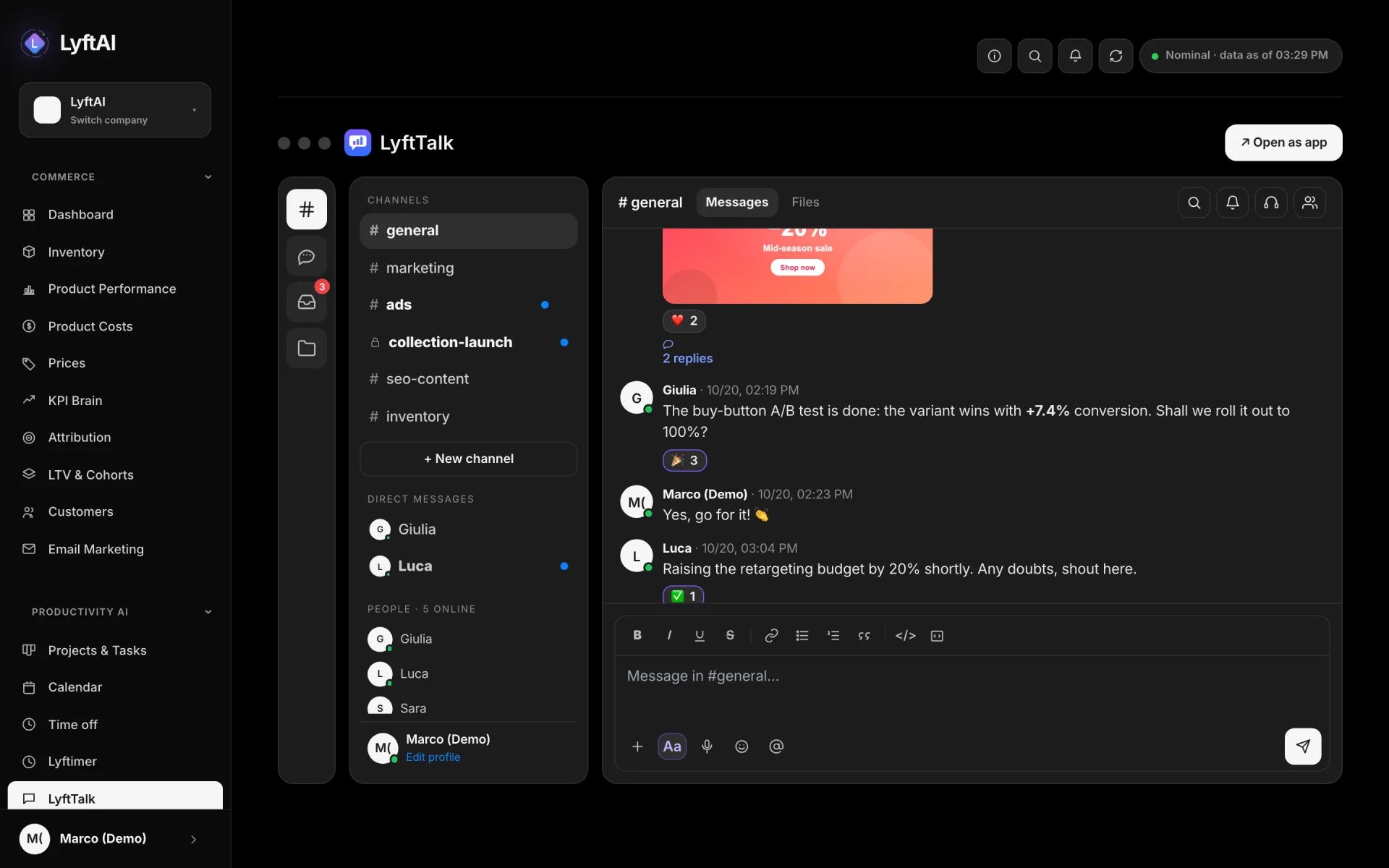Insert a link via chain icon
Viewport: 1389px width, 868px height.
(771, 635)
